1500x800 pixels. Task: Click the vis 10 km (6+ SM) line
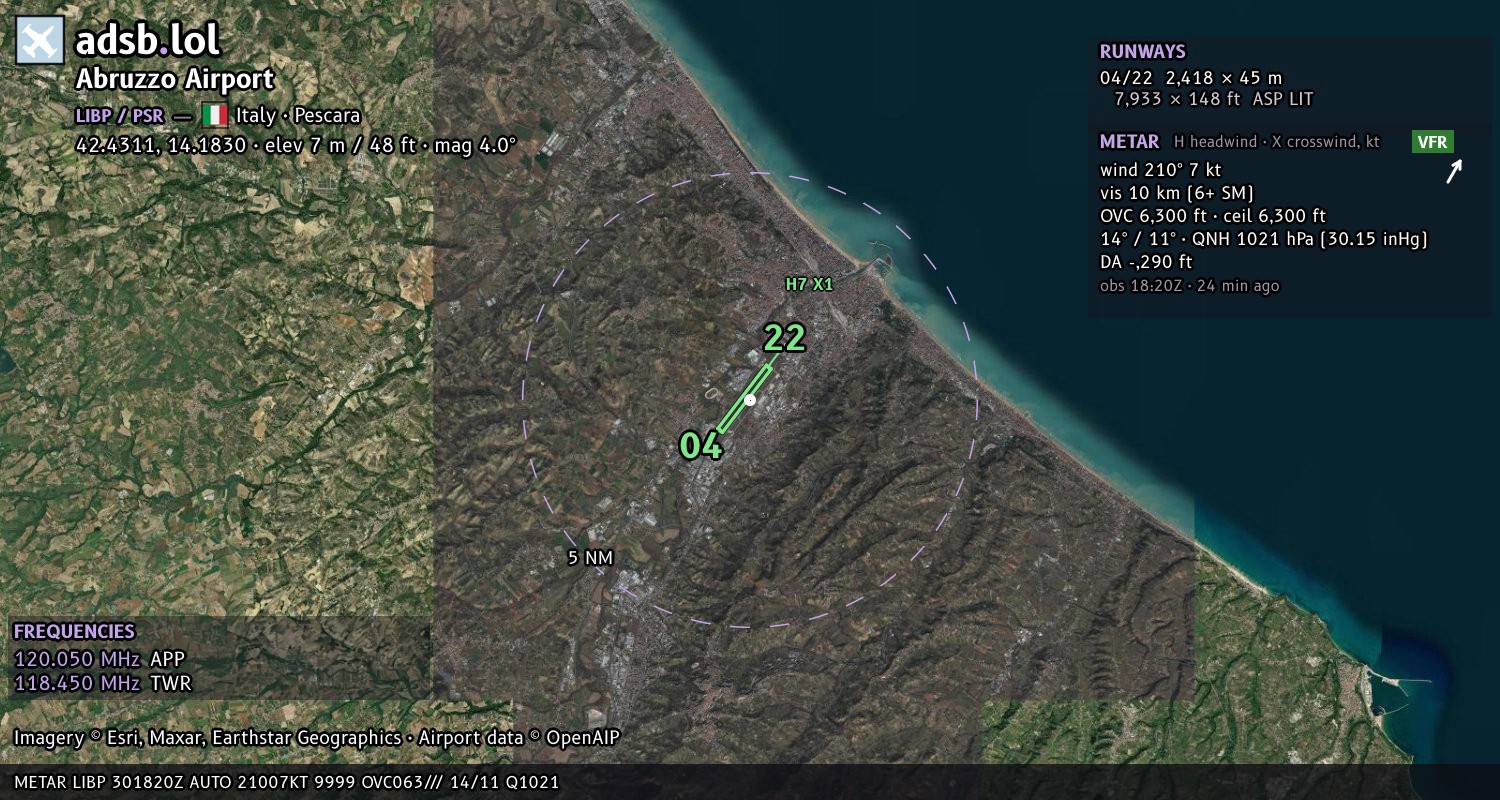[1177, 193]
